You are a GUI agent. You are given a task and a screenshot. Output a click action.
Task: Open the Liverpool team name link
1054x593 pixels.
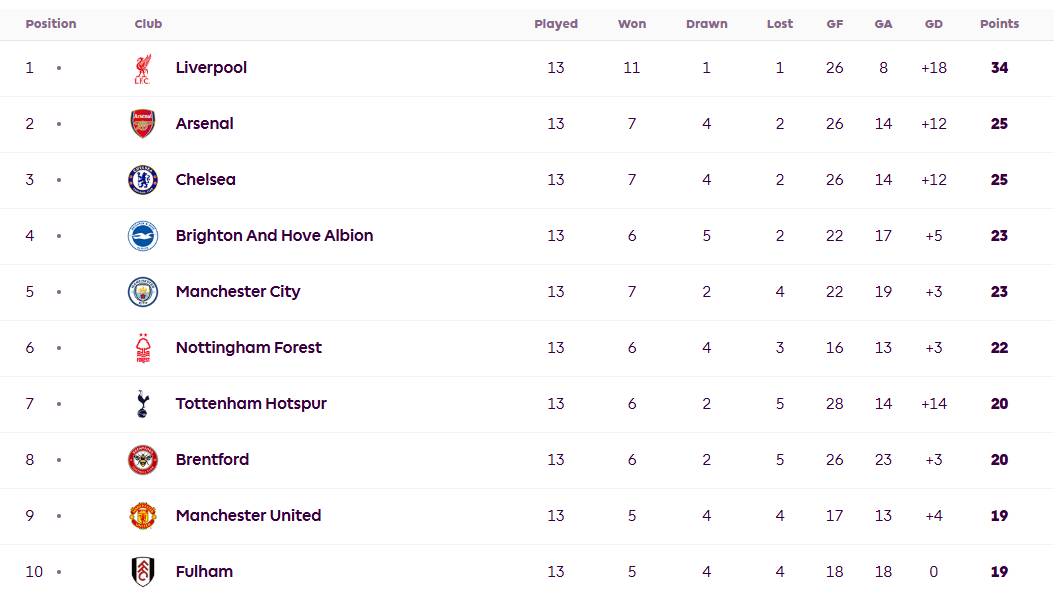click(x=211, y=68)
